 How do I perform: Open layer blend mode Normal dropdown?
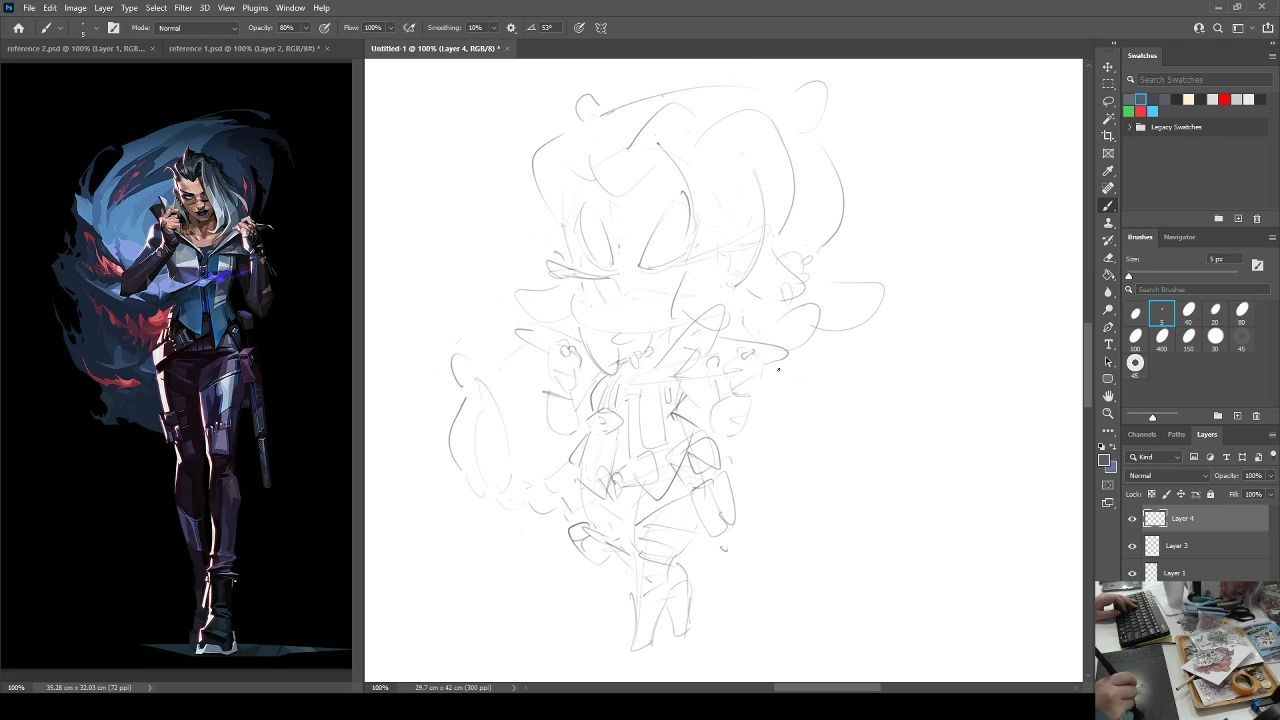pyautogui.click(x=1168, y=476)
